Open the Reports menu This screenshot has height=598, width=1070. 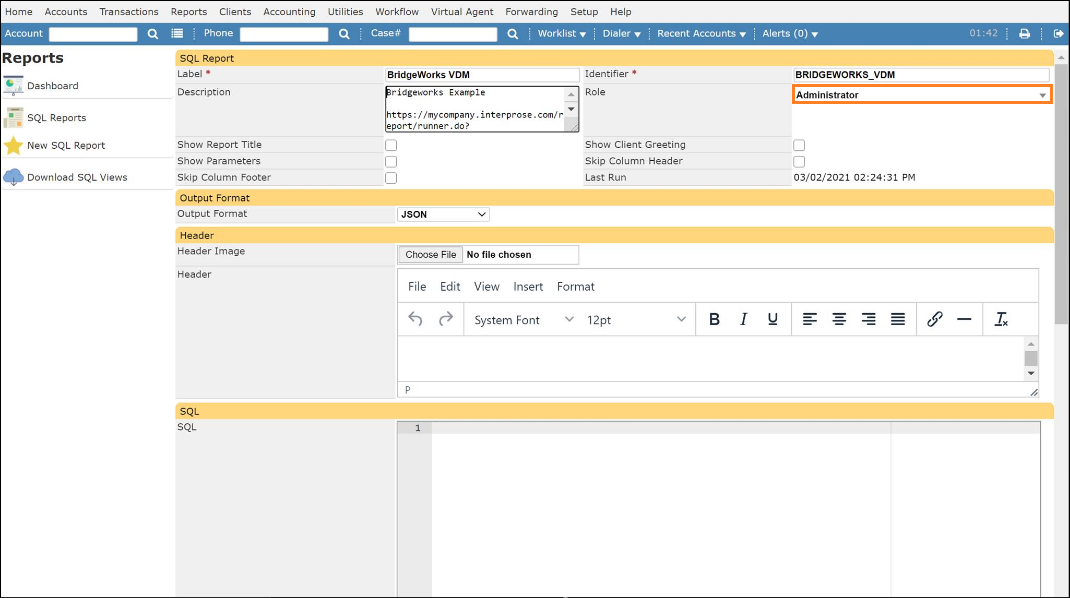point(189,12)
